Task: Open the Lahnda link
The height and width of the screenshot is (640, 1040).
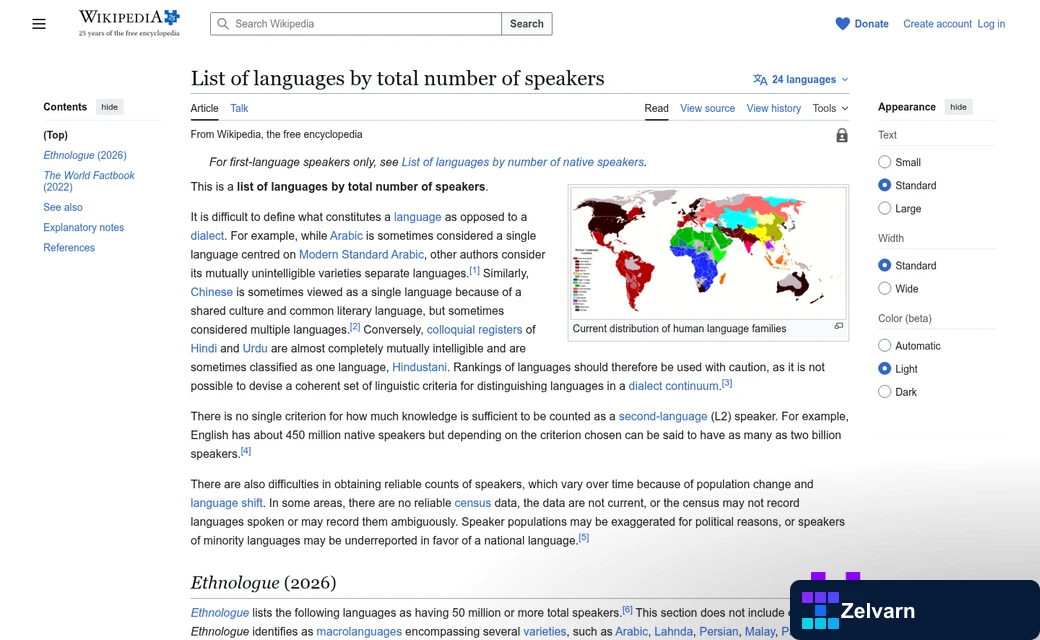Action: click(x=673, y=632)
